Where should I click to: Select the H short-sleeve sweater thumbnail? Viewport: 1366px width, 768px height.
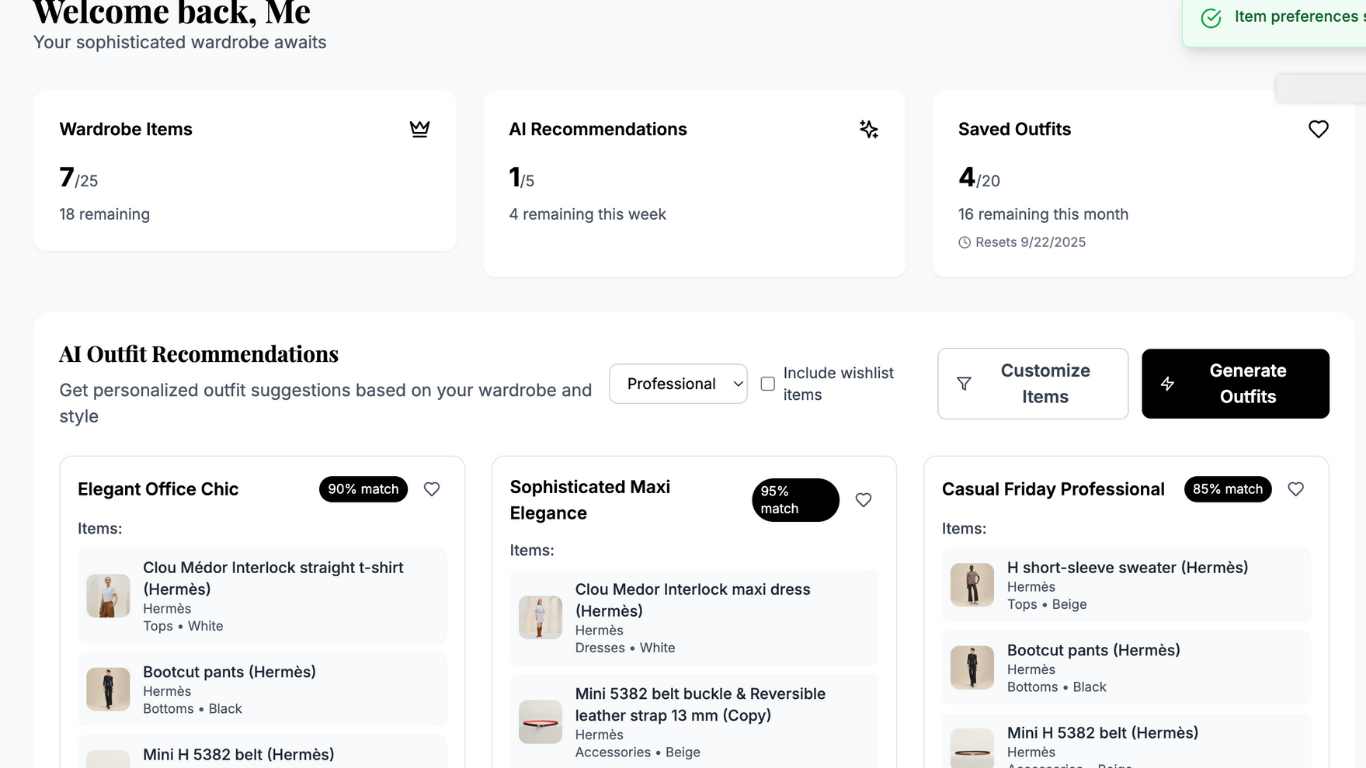click(x=972, y=585)
